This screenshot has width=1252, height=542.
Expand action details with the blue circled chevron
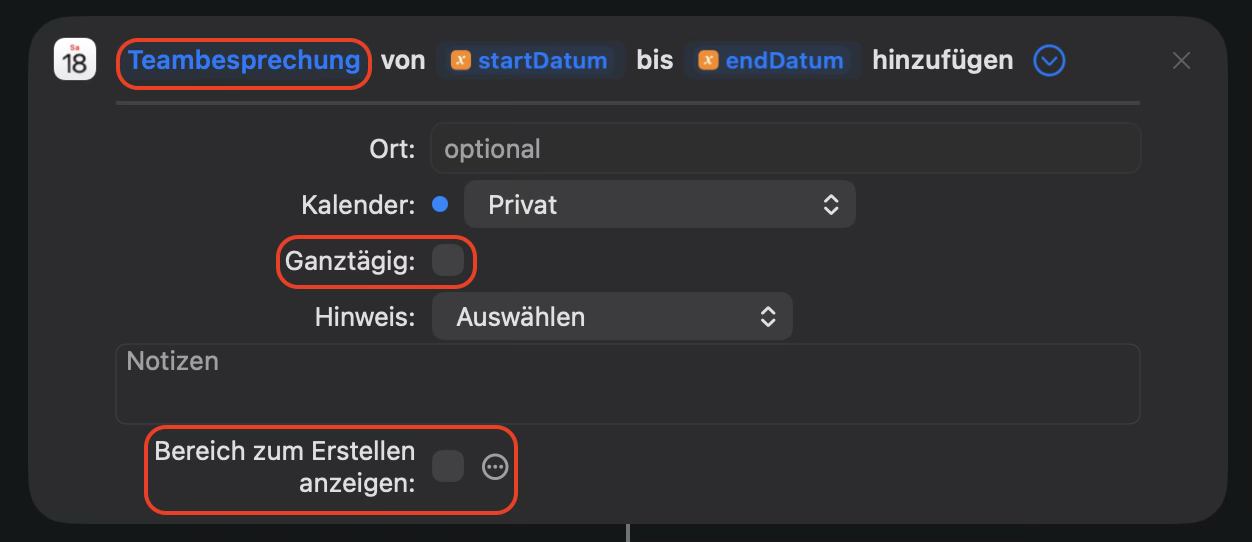coord(1049,61)
